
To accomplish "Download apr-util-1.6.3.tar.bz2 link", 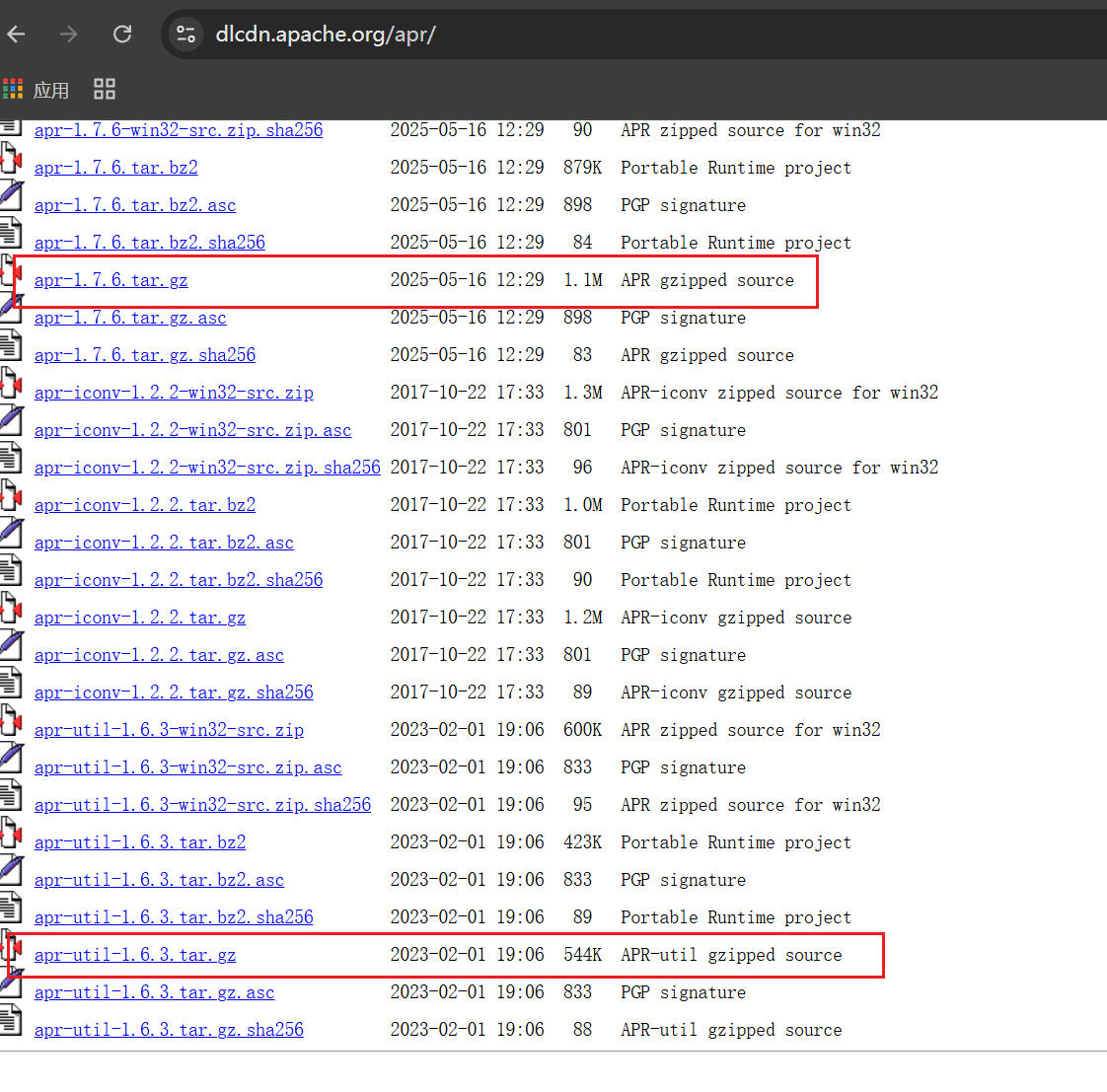I will click(140, 842).
